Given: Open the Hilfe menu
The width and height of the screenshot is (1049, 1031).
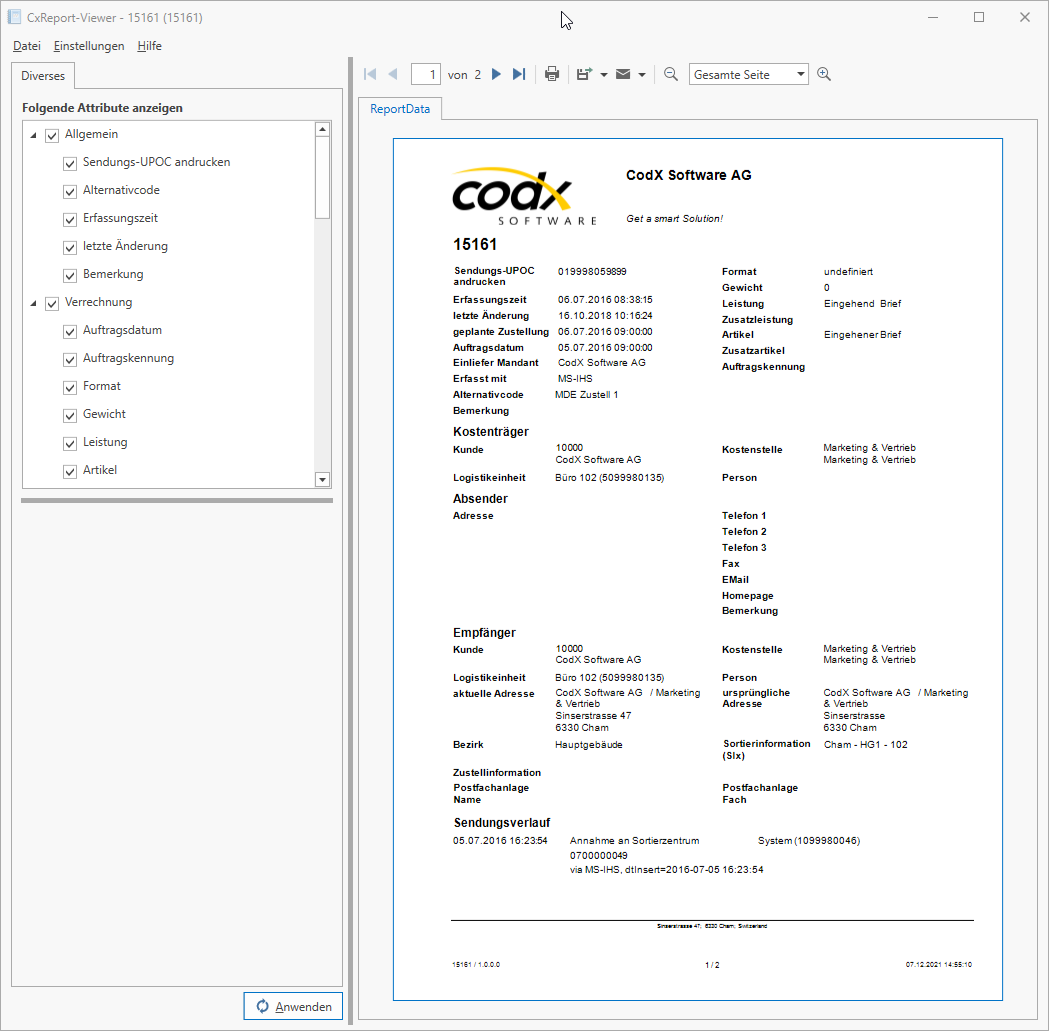Looking at the screenshot, I should pyautogui.click(x=149, y=45).
